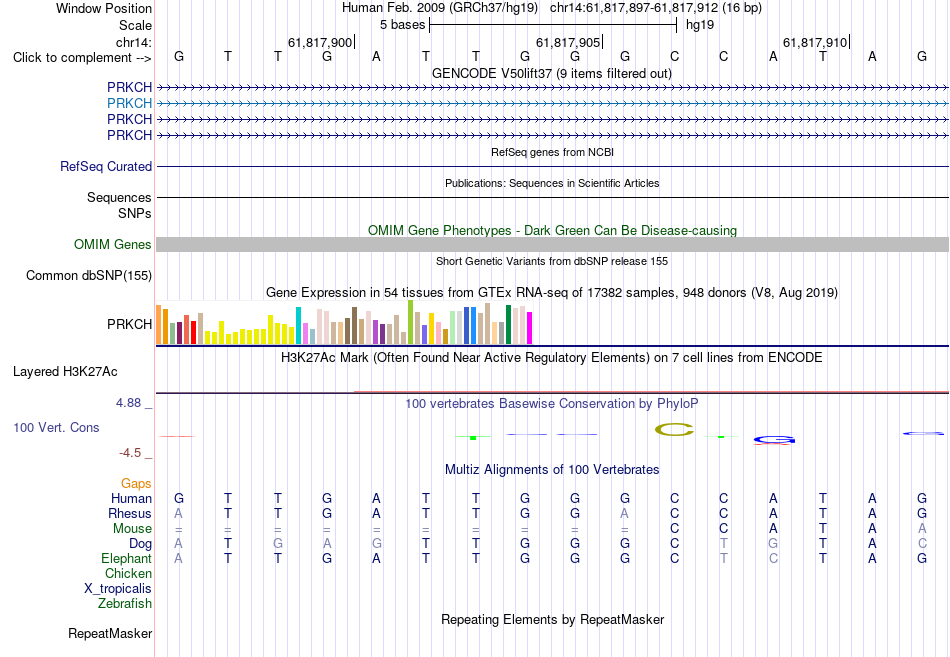The image size is (950, 657).
Task: Select the Chicken species label
Action: click(128, 573)
